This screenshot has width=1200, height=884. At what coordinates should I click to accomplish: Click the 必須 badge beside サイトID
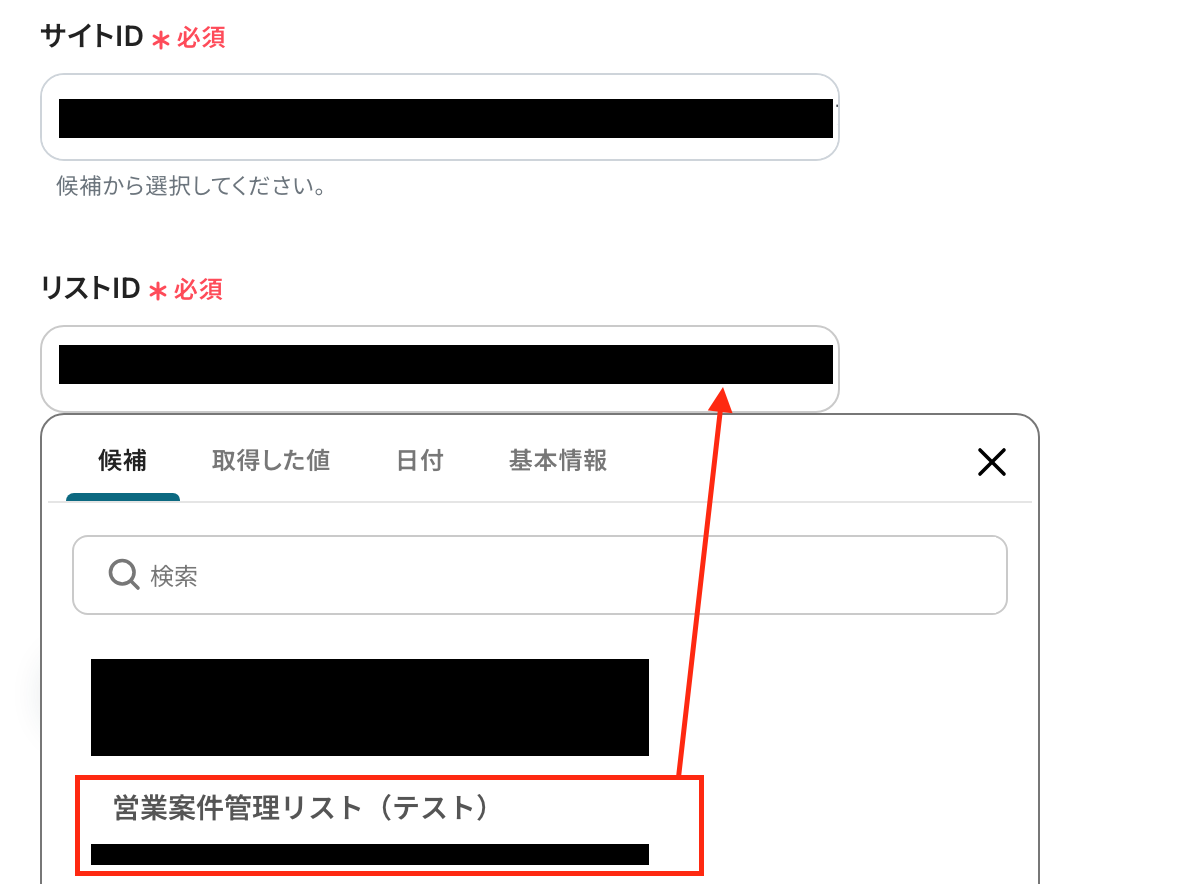201,38
